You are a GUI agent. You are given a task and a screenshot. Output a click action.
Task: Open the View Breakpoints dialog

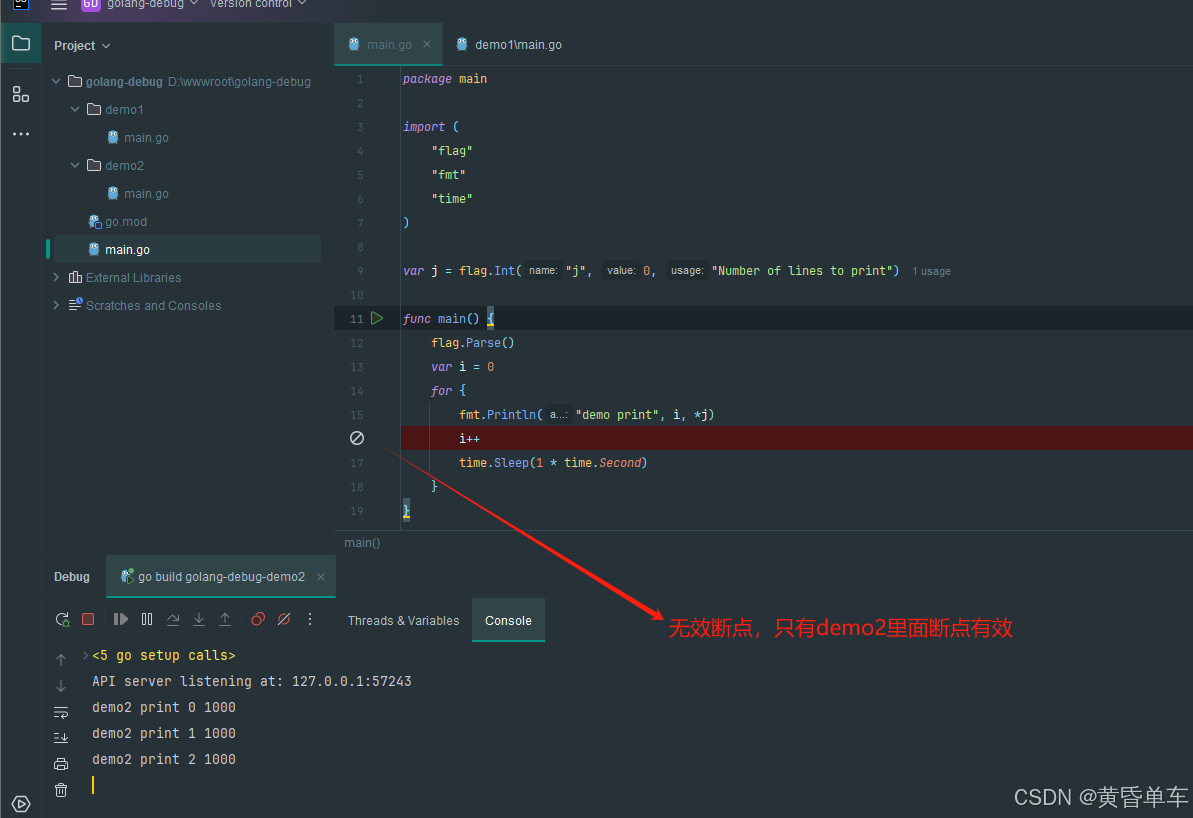(x=258, y=620)
